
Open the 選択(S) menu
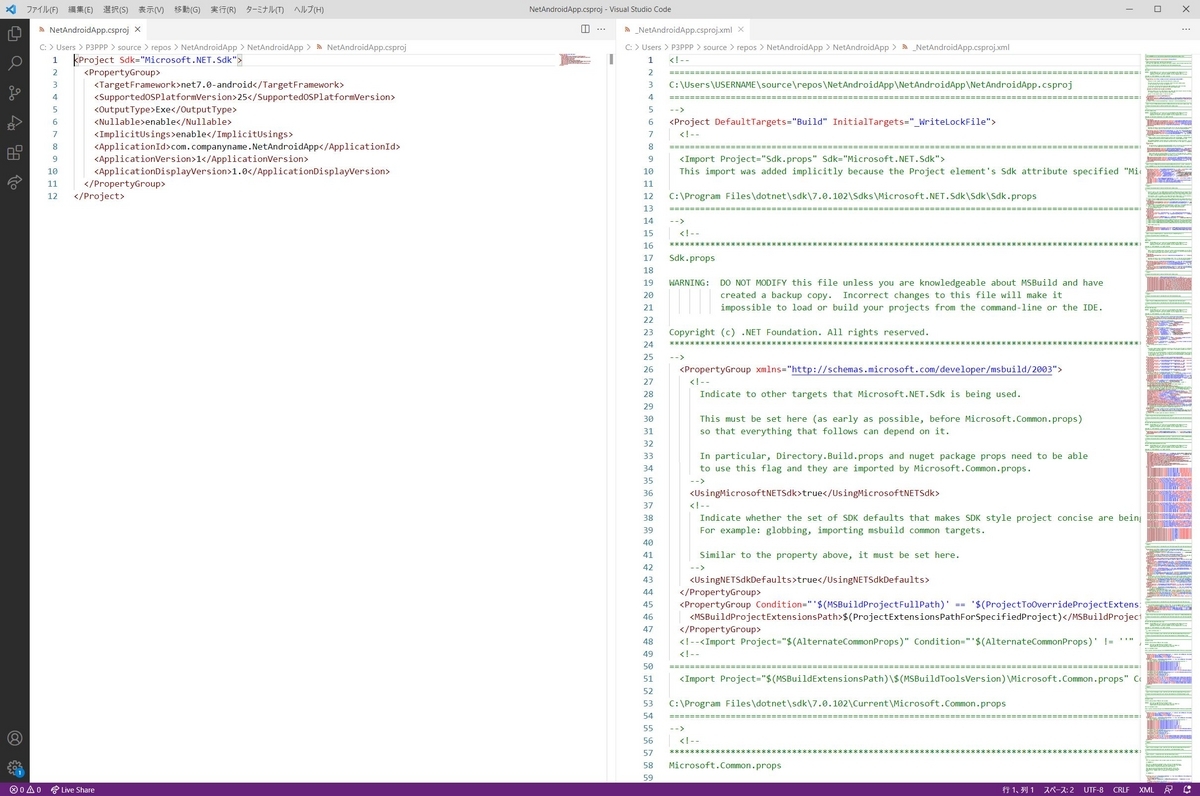(x=115, y=9)
